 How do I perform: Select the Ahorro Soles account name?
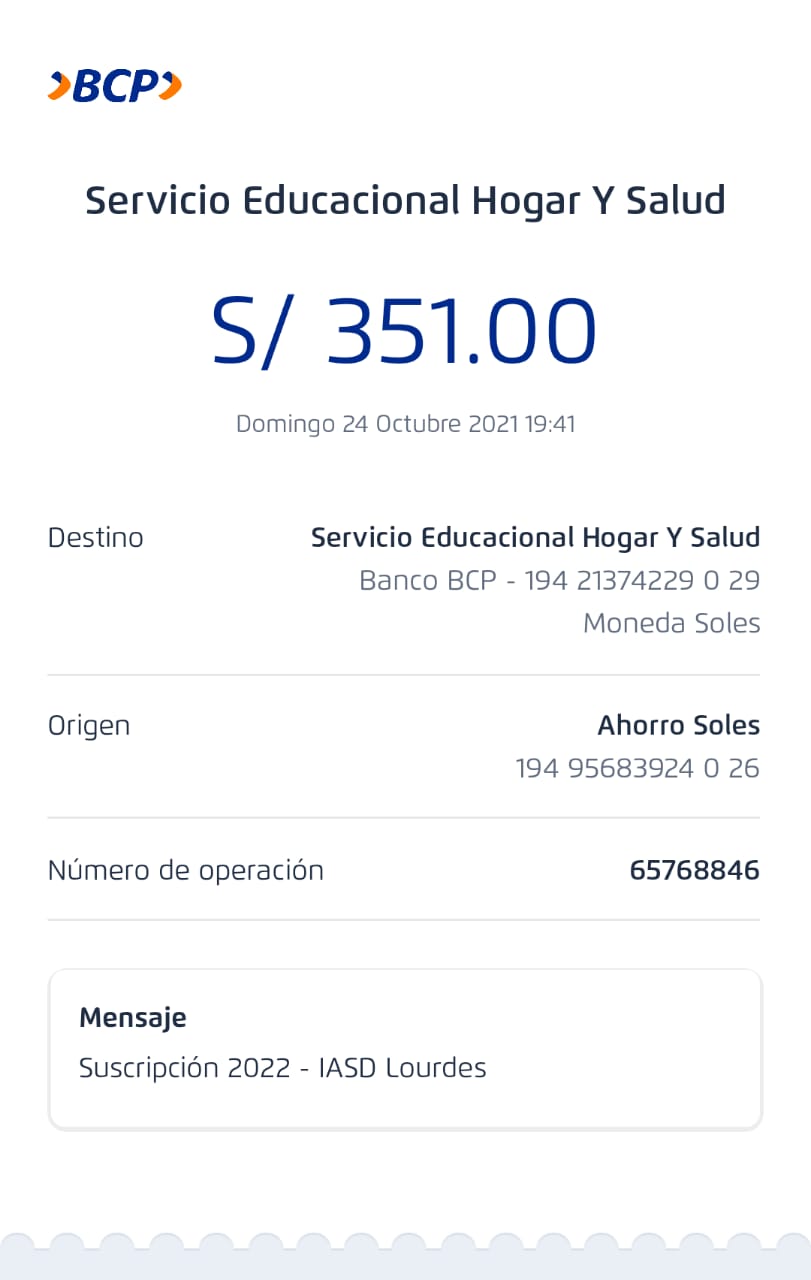pos(678,726)
